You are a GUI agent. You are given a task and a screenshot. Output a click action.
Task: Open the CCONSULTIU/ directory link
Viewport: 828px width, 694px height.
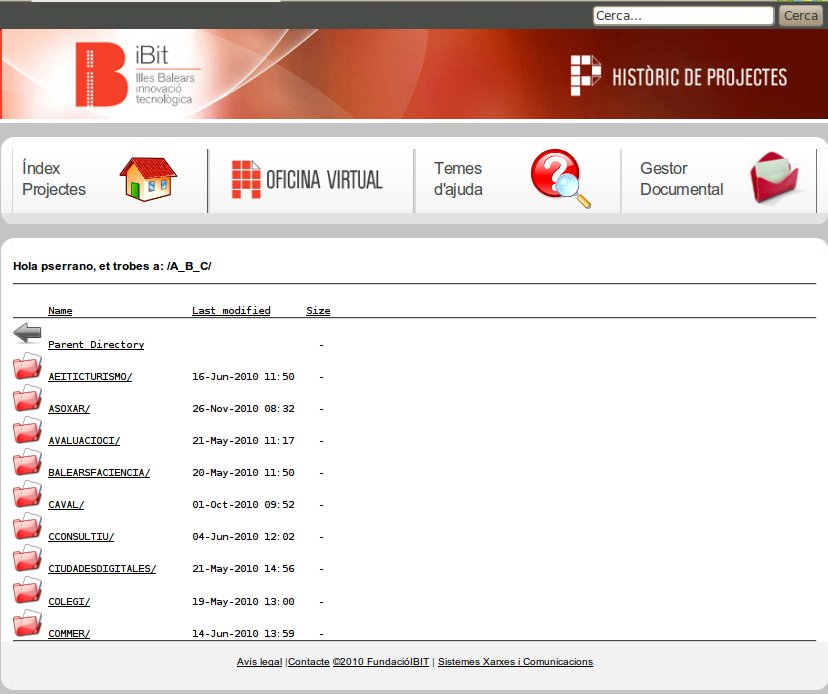click(x=81, y=537)
